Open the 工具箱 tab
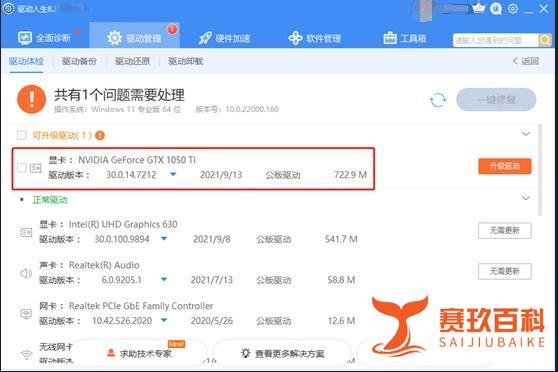The image size is (558, 372). point(405,38)
